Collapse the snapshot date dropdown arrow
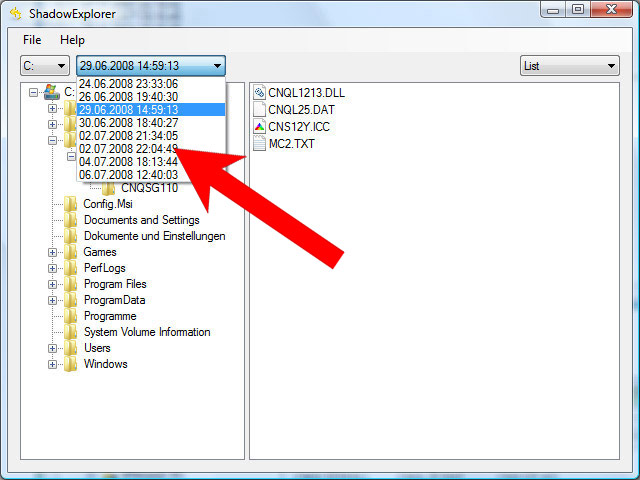This screenshot has height=480, width=640. 216,66
